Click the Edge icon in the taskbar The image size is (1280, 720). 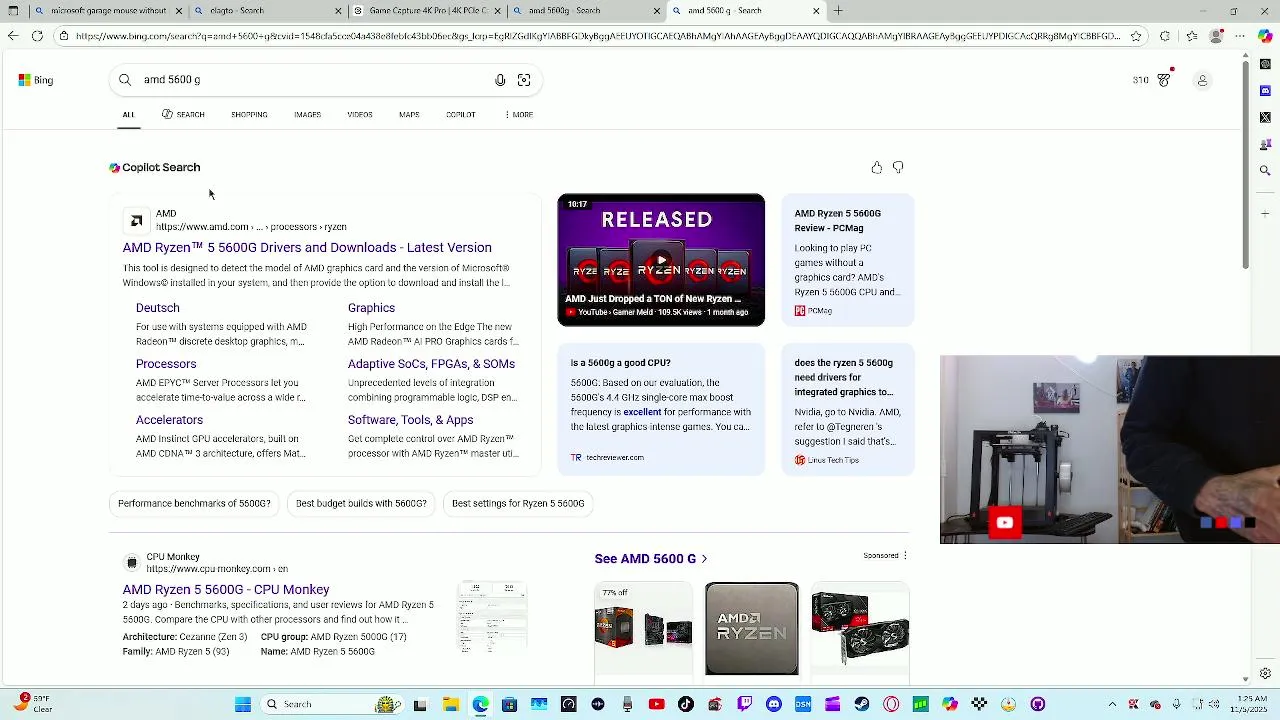coord(480,704)
